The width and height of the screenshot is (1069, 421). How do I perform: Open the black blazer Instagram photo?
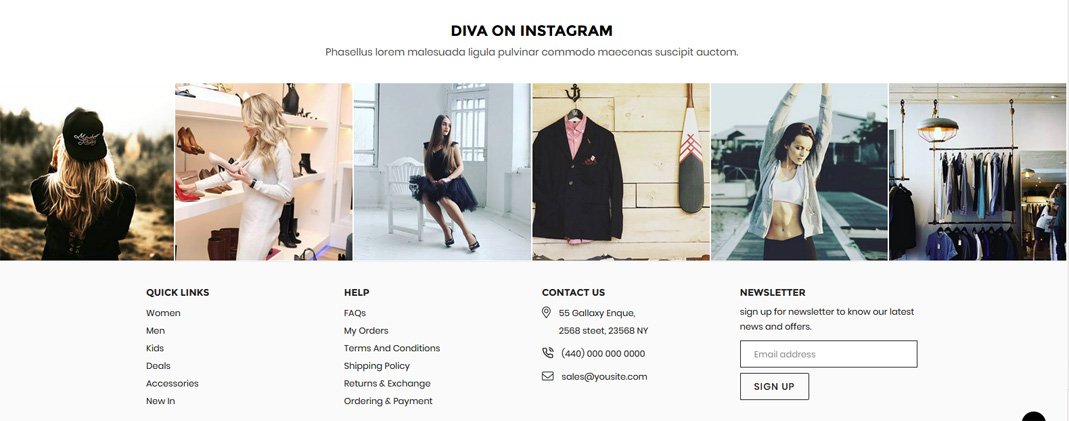pyautogui.click(x=621, y=172)
